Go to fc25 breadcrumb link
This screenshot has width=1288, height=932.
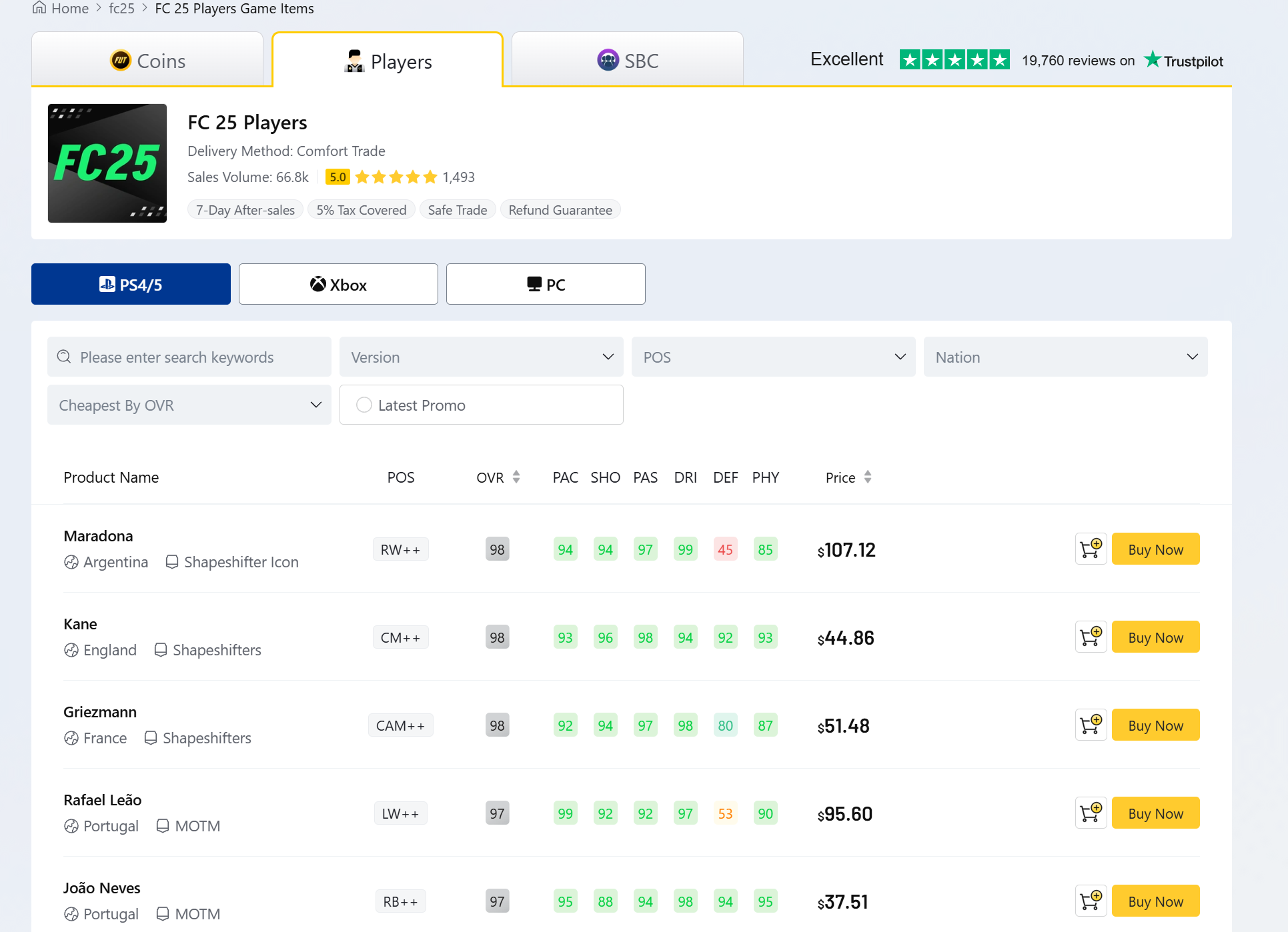point(121,8)
